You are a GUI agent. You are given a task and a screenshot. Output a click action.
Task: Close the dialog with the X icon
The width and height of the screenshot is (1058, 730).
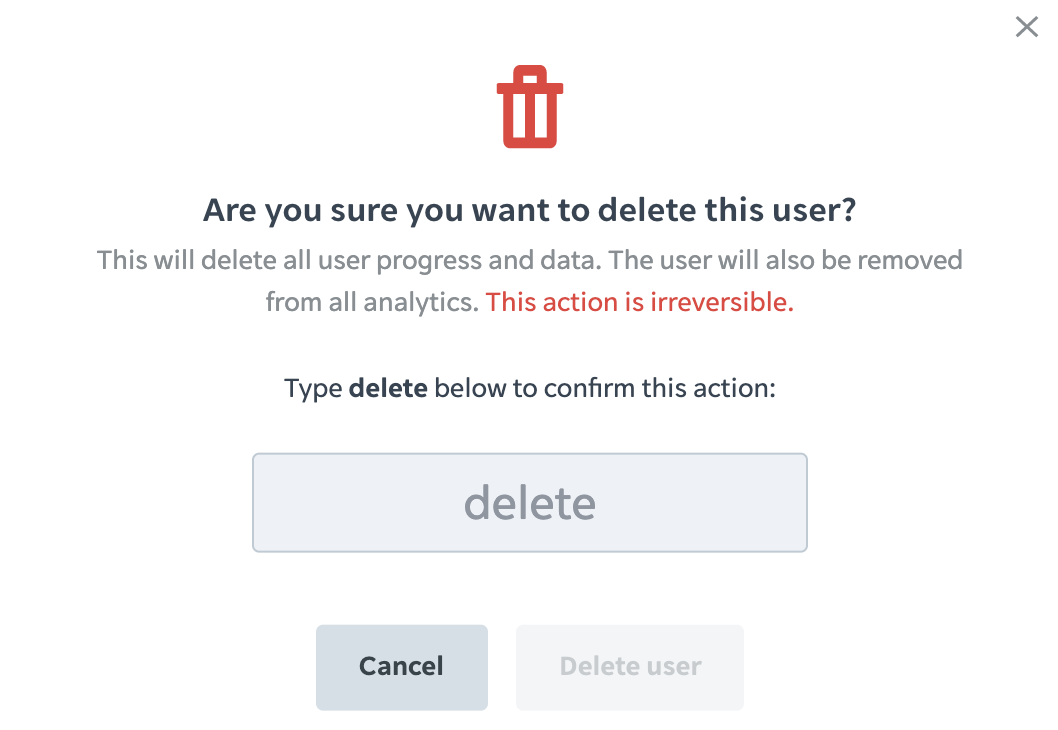[1026, 27]
